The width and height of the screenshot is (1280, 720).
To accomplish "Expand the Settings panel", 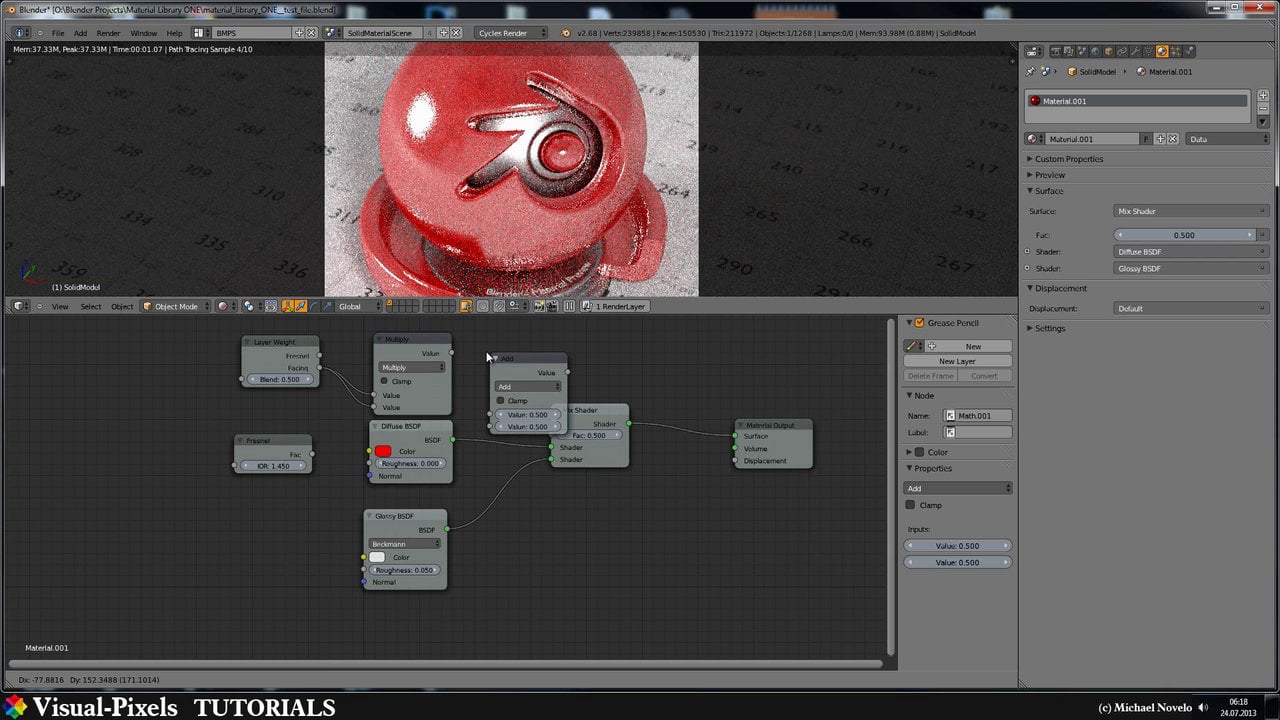I will click(1050, 328).
